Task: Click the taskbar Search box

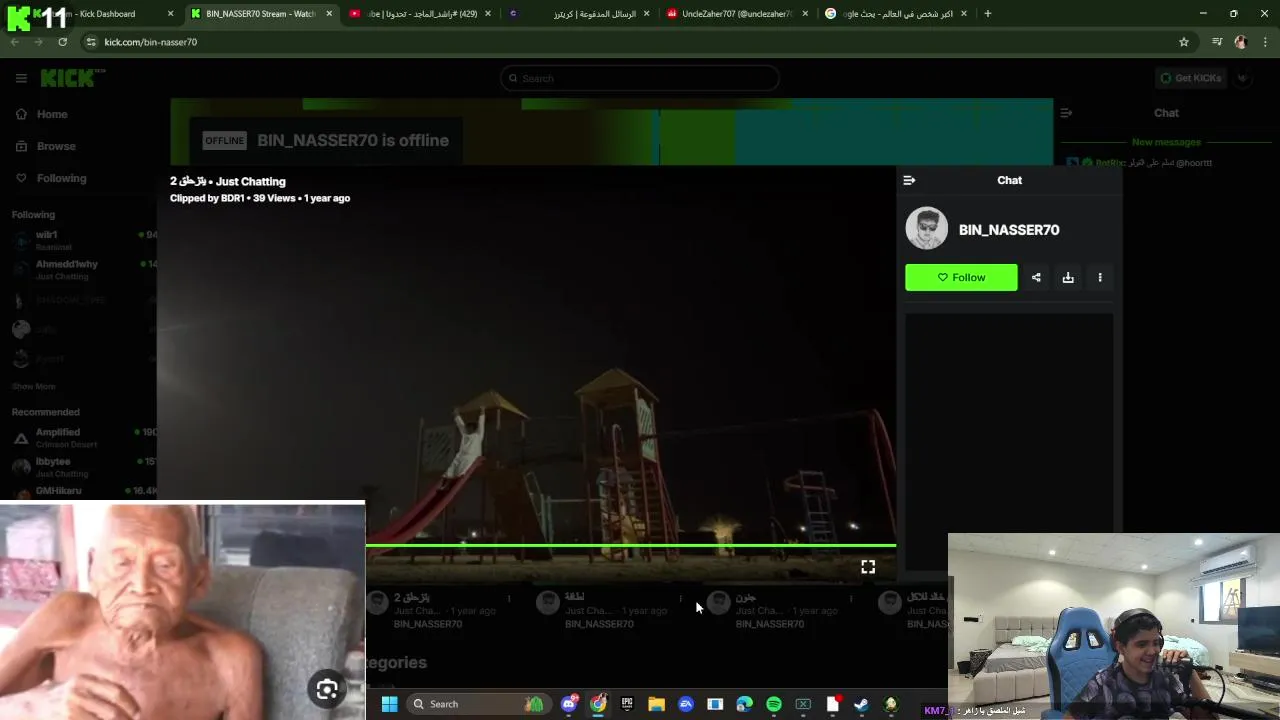Action: [478, 704]
